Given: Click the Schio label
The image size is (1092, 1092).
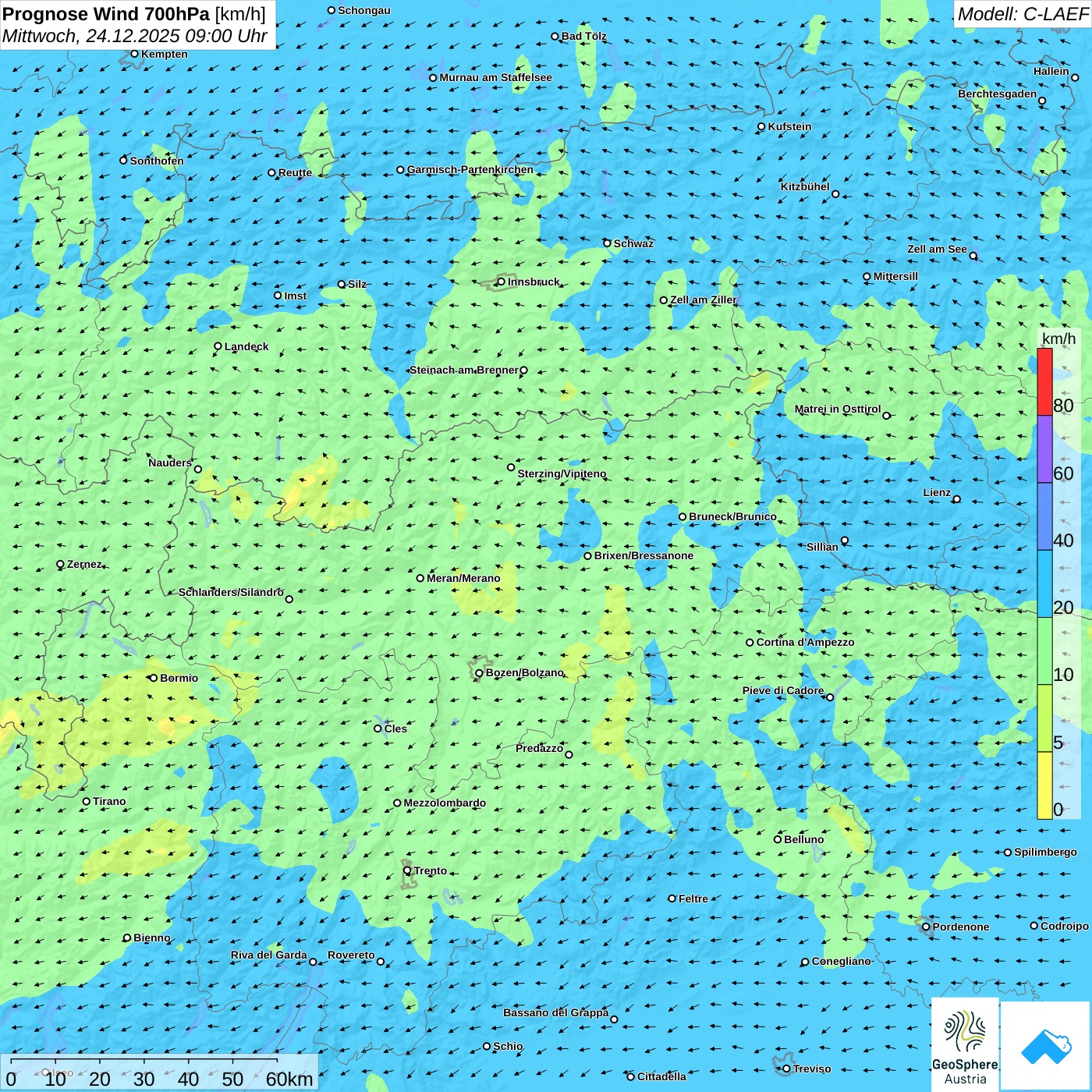Looking at the screenshot, I should coord(508,1046).
